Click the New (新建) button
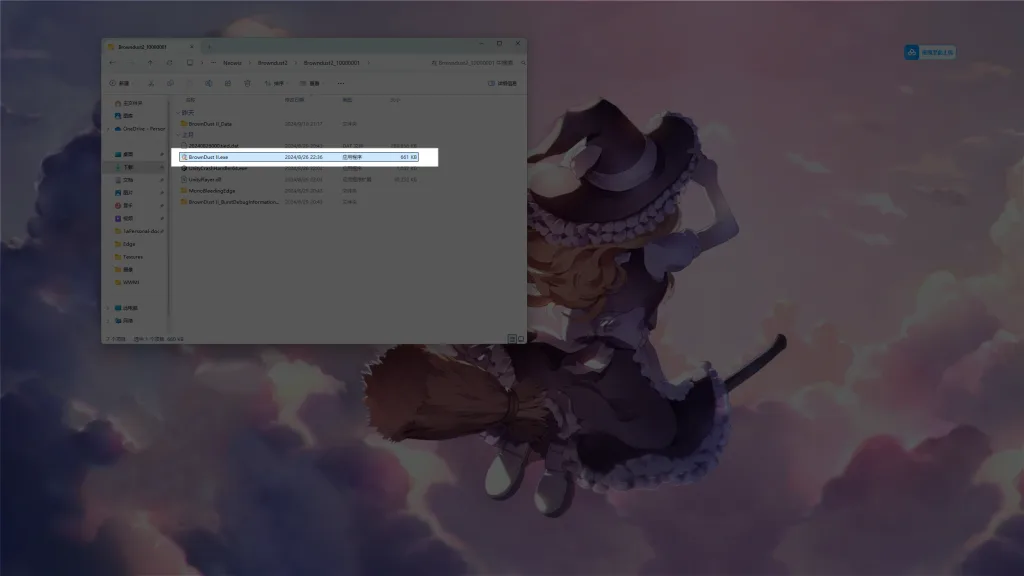This screenshot has height=576, width=1024. [118, 83]
